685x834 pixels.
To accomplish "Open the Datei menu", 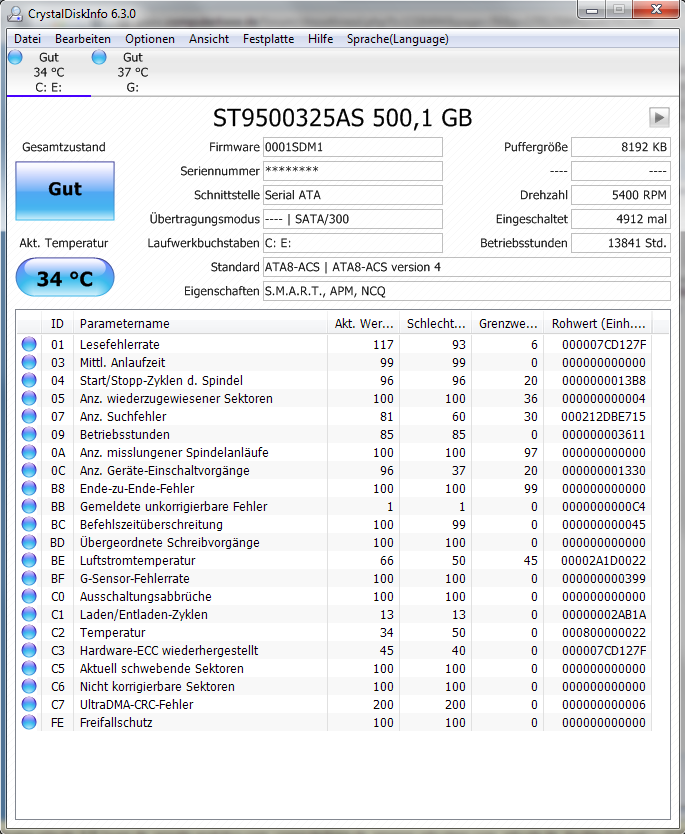I will (28, 39).
